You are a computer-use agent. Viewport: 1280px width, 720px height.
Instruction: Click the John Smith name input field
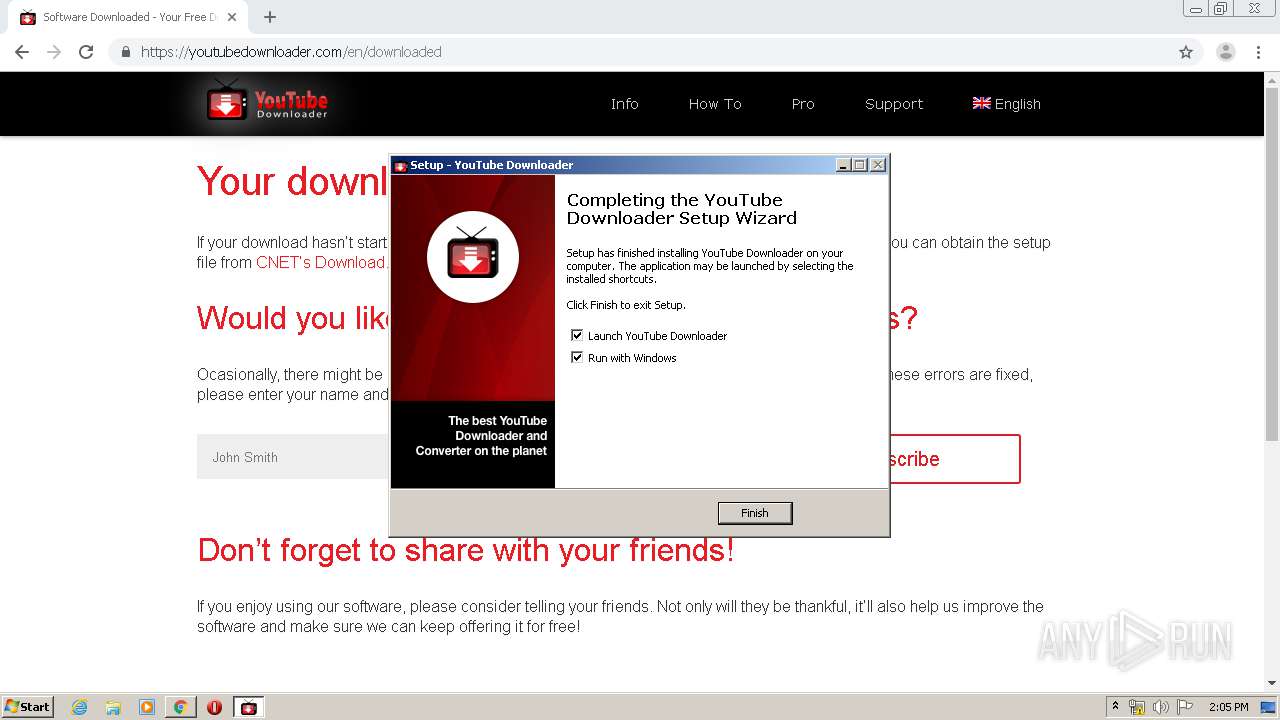click(x=293, y=457)
